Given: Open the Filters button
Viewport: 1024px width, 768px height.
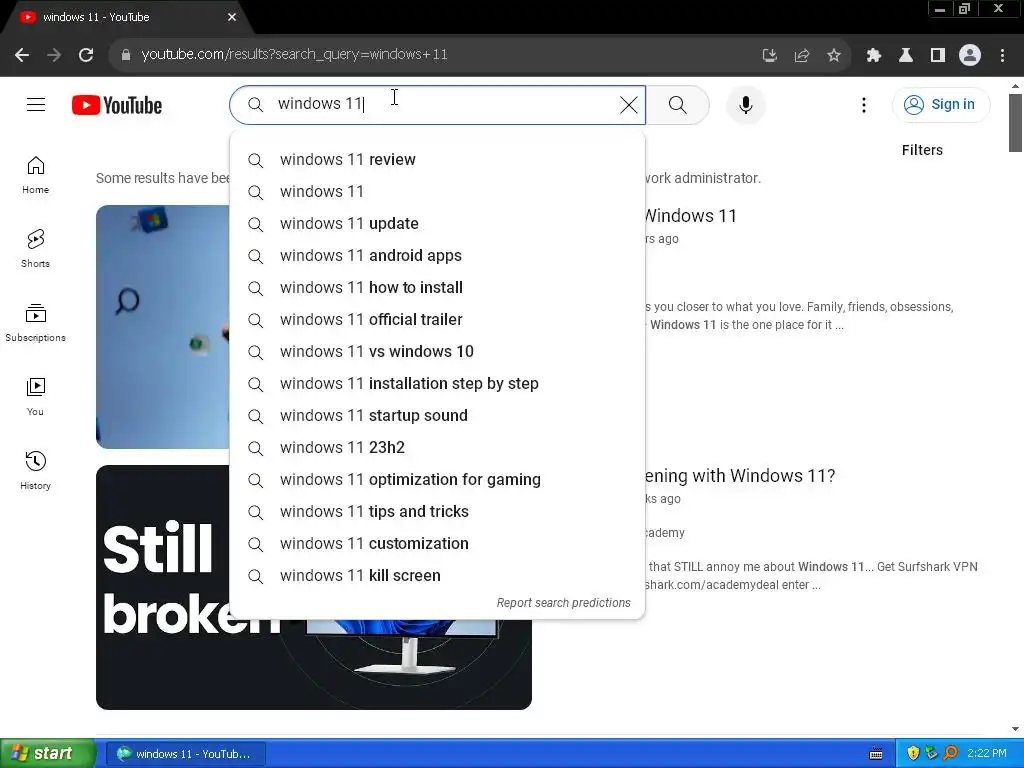Looking at the screenshot, I should click(x=922, y=150).
